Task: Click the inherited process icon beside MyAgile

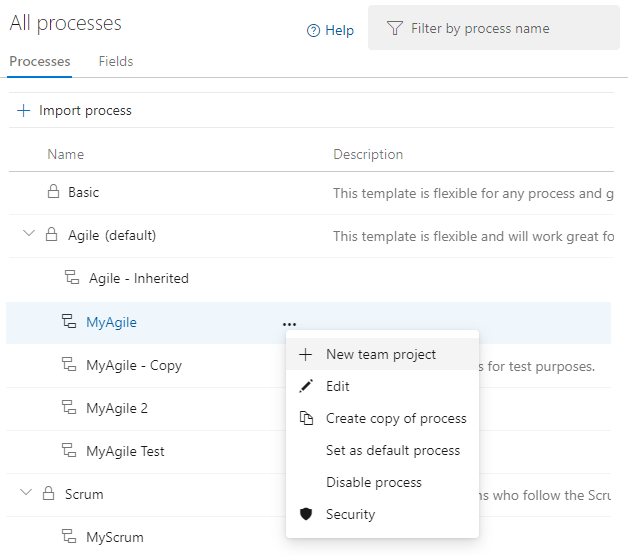Action: click(x=69, y=322)
